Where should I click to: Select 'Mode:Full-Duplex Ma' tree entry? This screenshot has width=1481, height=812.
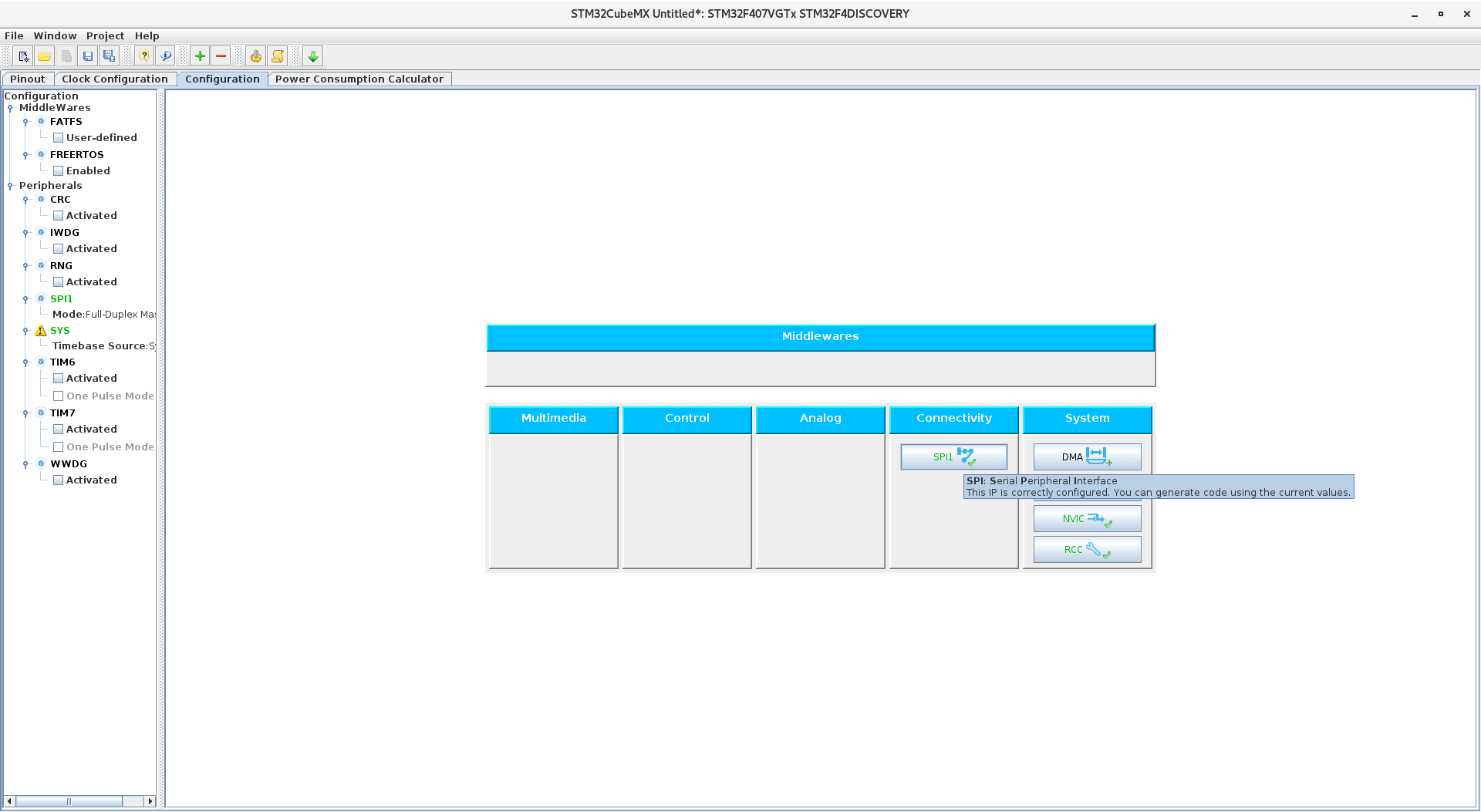point(103,315)
